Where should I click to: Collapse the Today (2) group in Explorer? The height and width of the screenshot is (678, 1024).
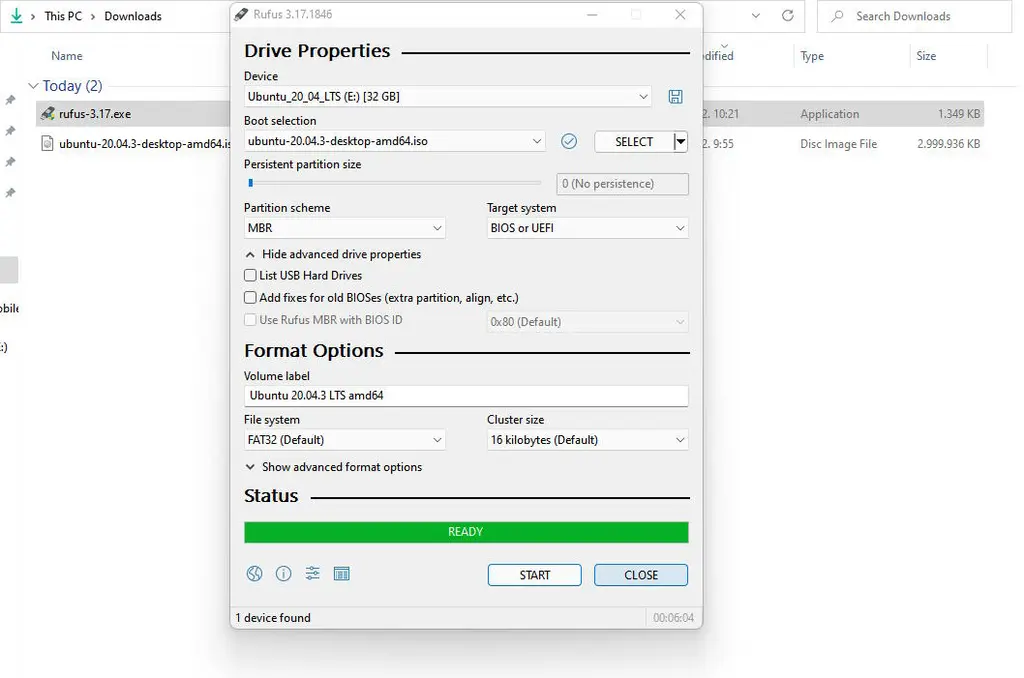(33, 86)
